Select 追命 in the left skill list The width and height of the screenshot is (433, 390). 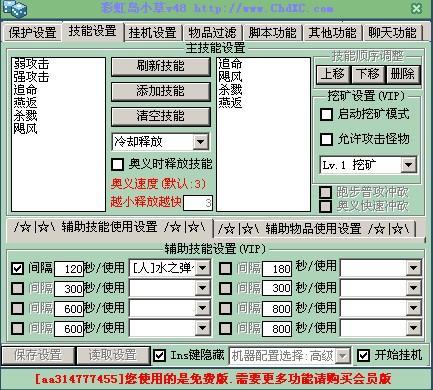[x=25, y=90]
